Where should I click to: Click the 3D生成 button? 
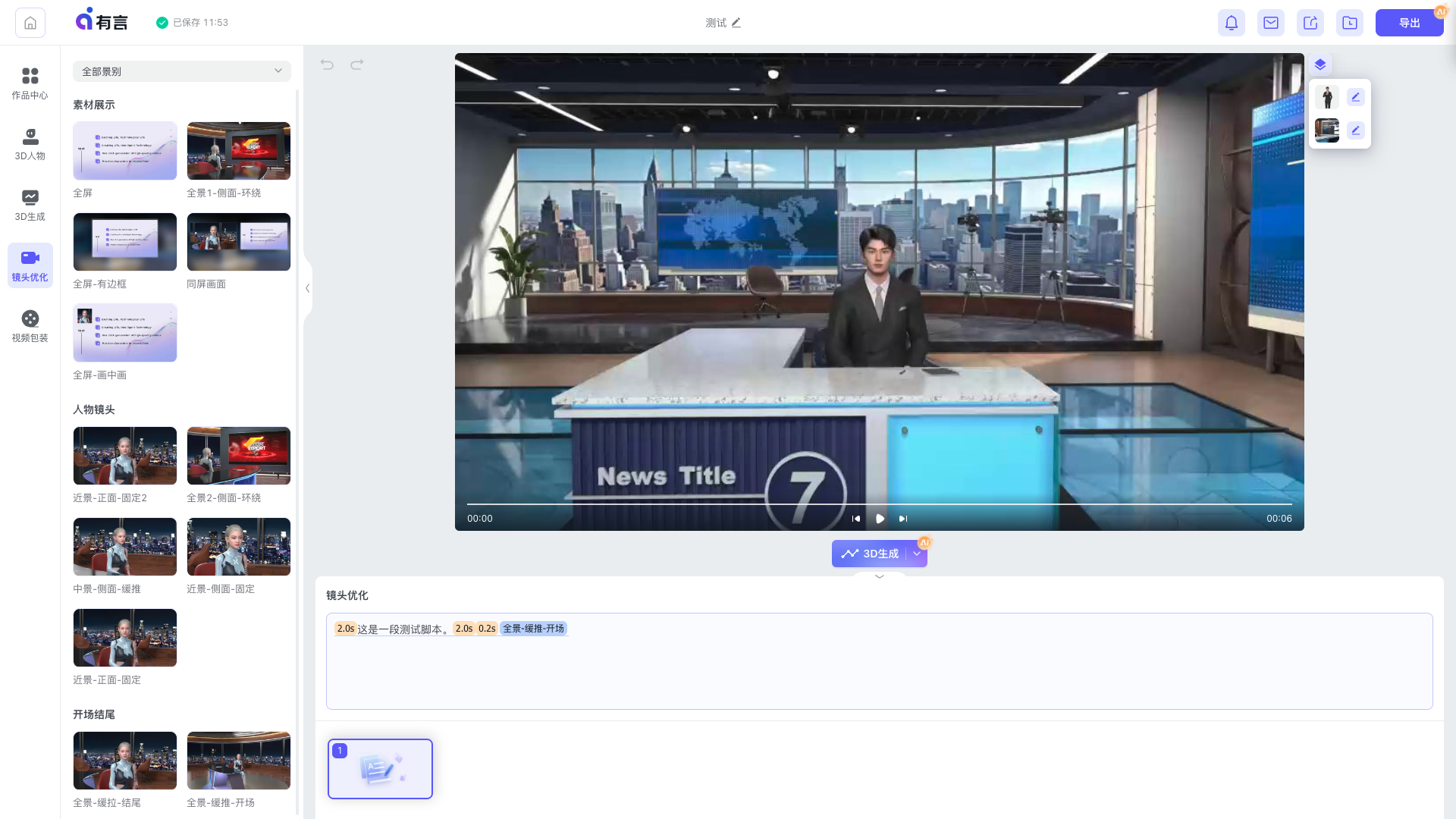(x=869, y=554)
